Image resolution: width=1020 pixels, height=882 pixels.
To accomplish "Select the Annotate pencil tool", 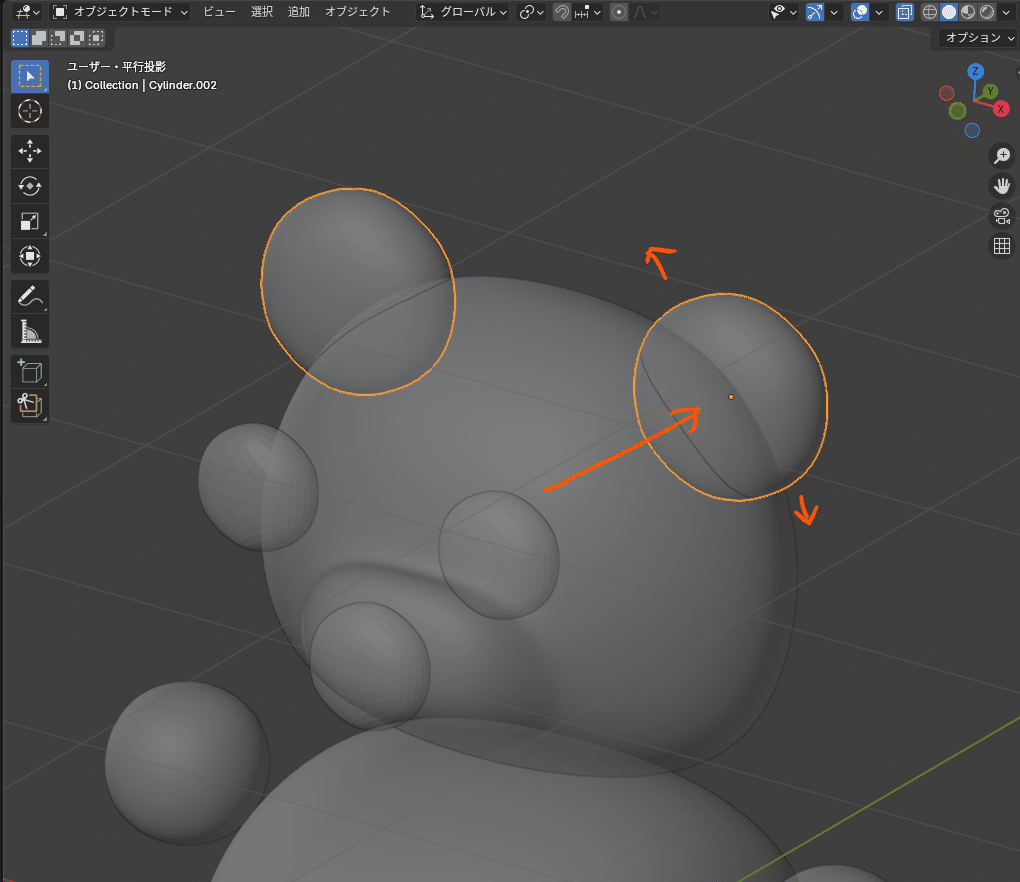I will (x=29, y=297).
